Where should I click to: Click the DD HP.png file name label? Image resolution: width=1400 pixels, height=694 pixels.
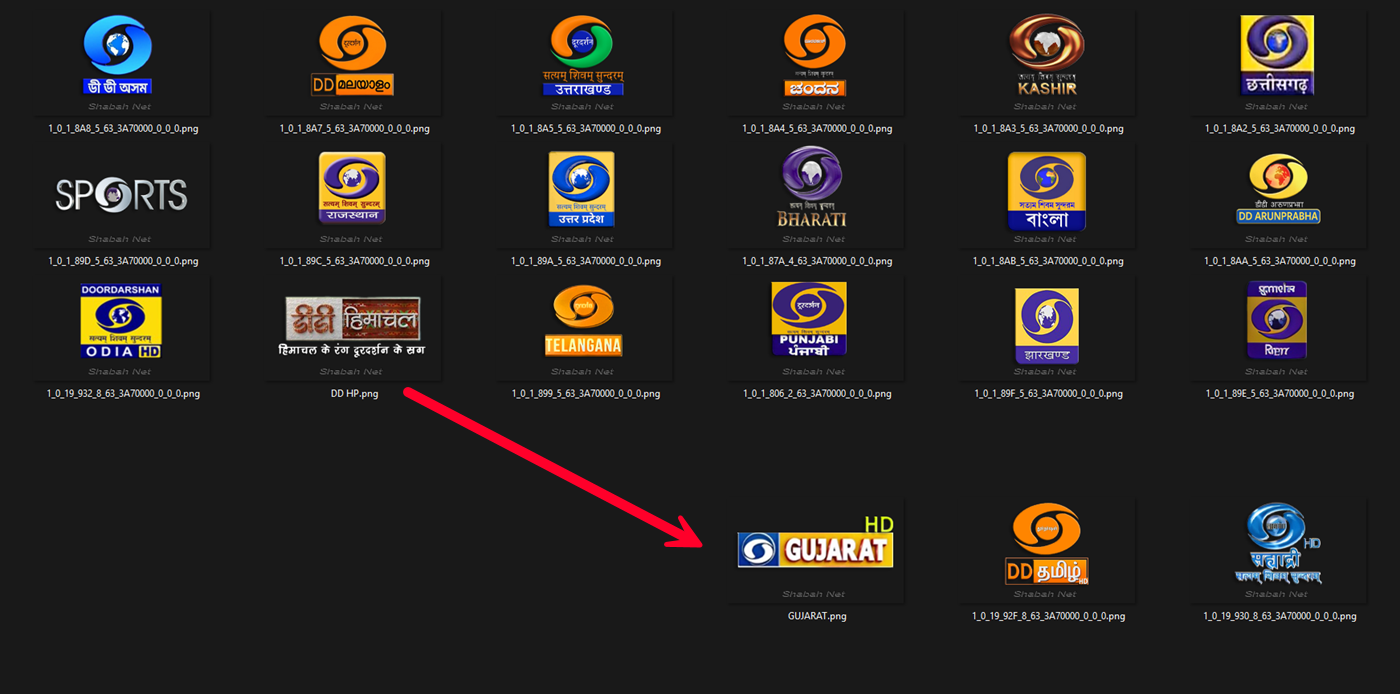coord(354,394)
